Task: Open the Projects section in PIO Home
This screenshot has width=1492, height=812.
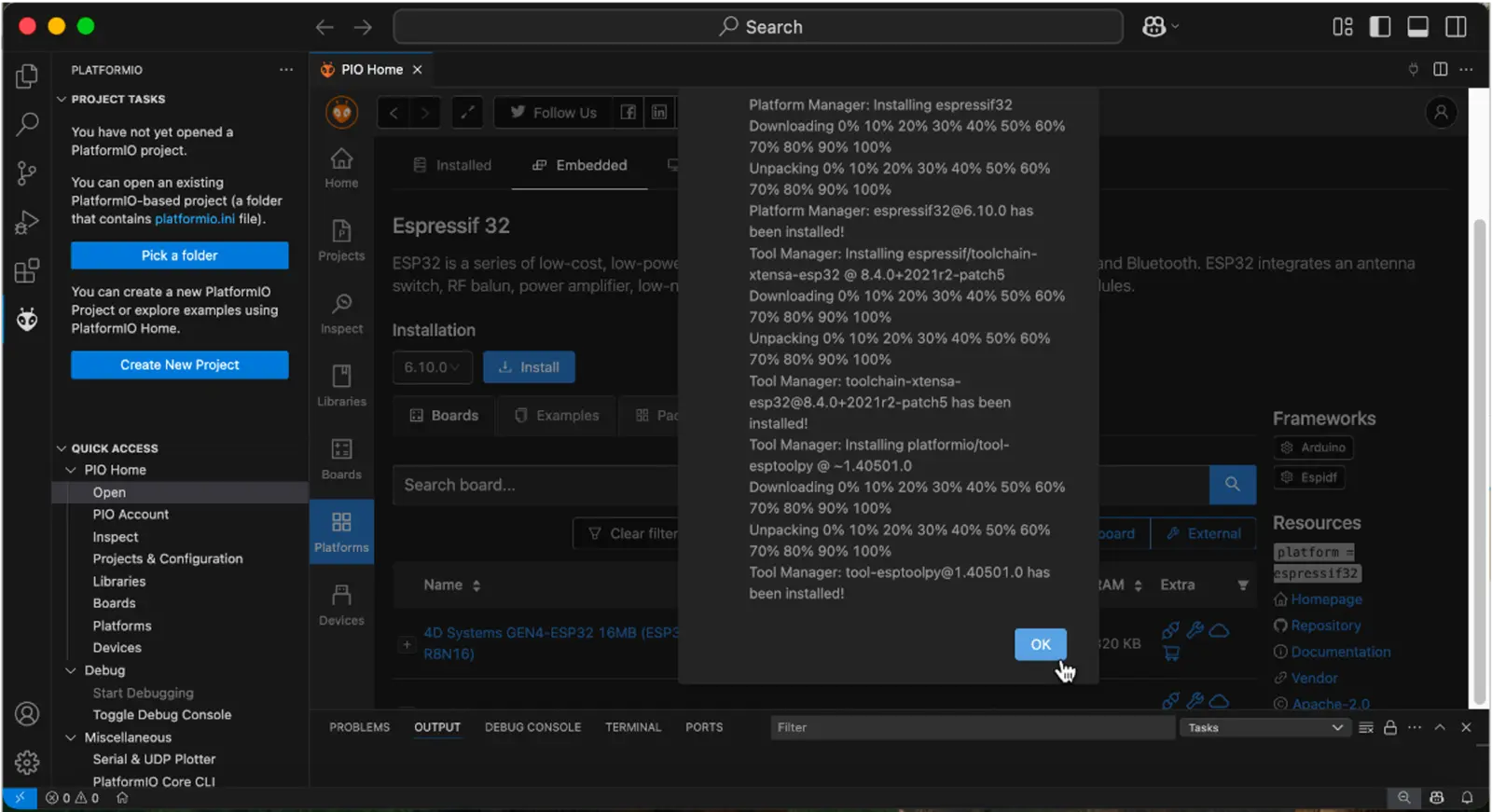Action: tap(341, 241)
